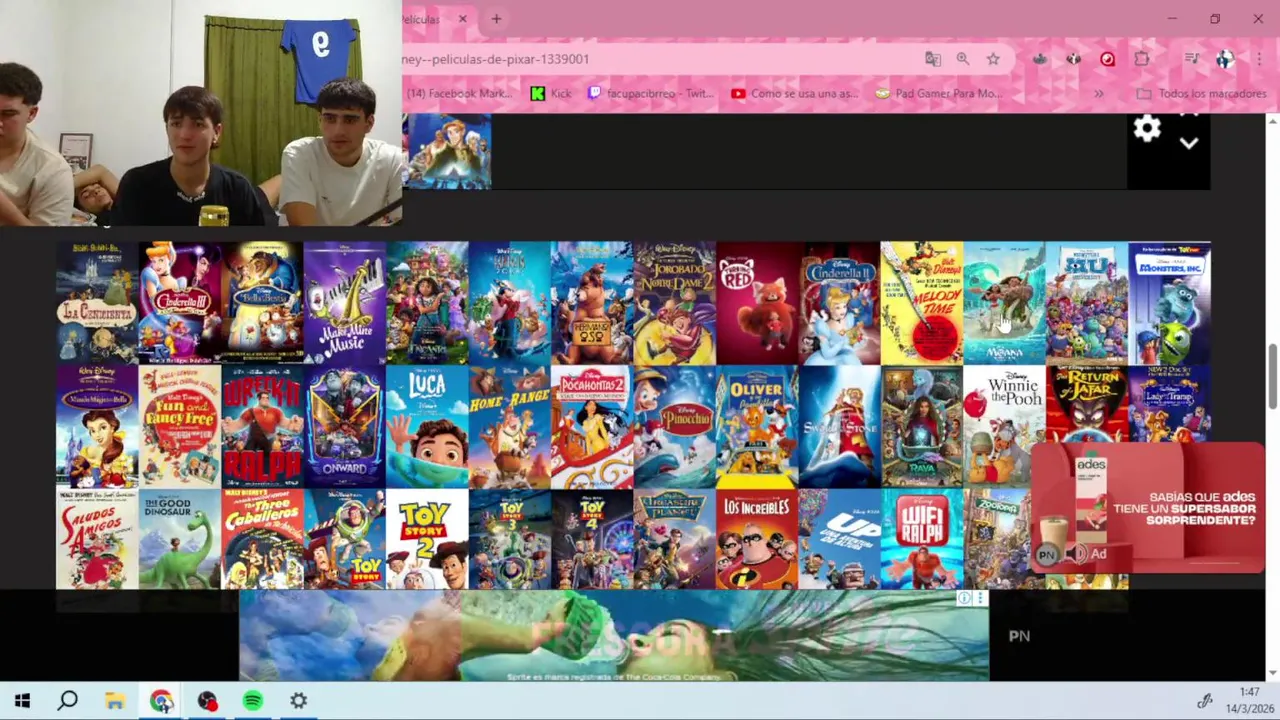This screenshot has width=1280, height=720.
Task: Open the Windows Start menu
Action: pos(22,701)
